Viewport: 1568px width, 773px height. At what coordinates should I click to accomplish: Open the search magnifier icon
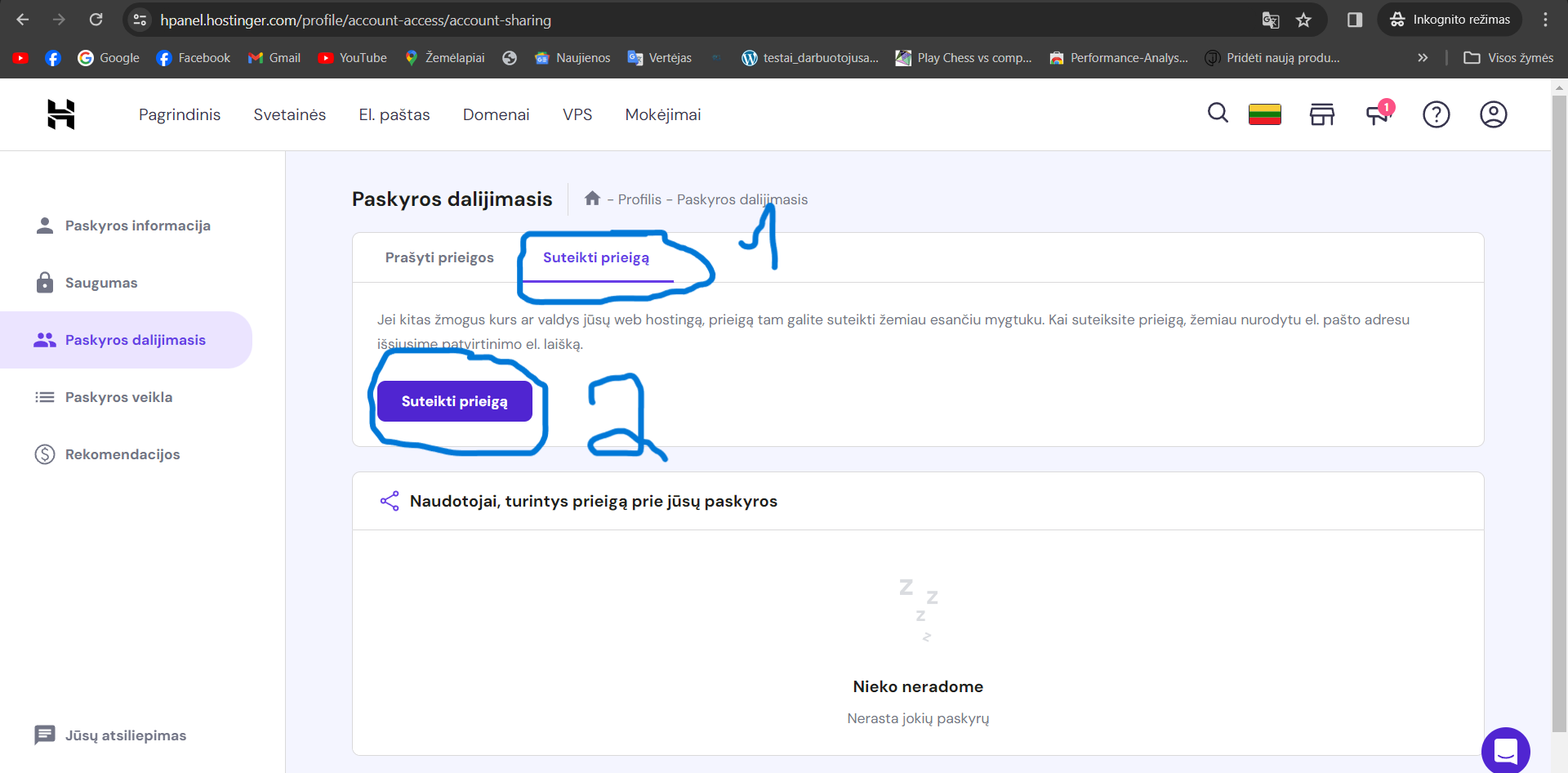pyautogui.click(x=1218, y=114)
